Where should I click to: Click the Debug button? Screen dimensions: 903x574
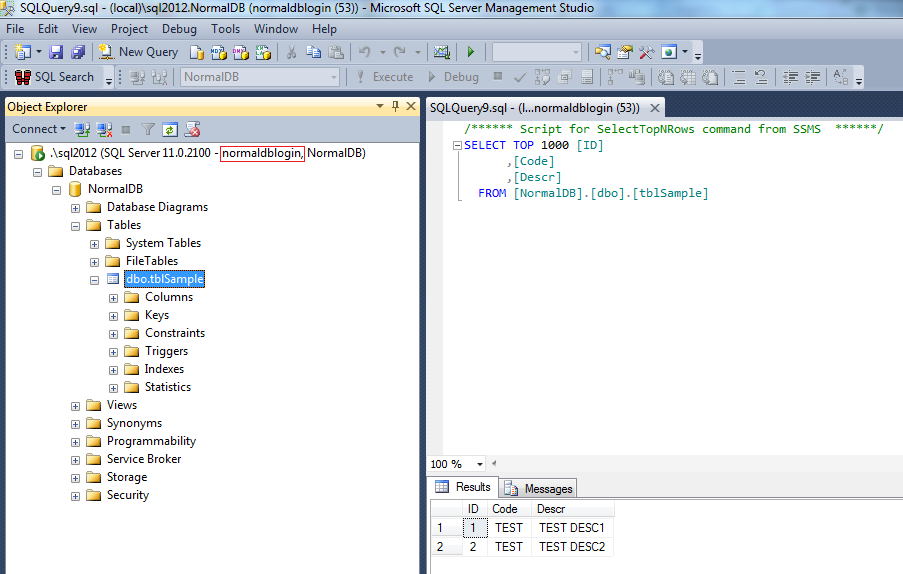point(454,77)
